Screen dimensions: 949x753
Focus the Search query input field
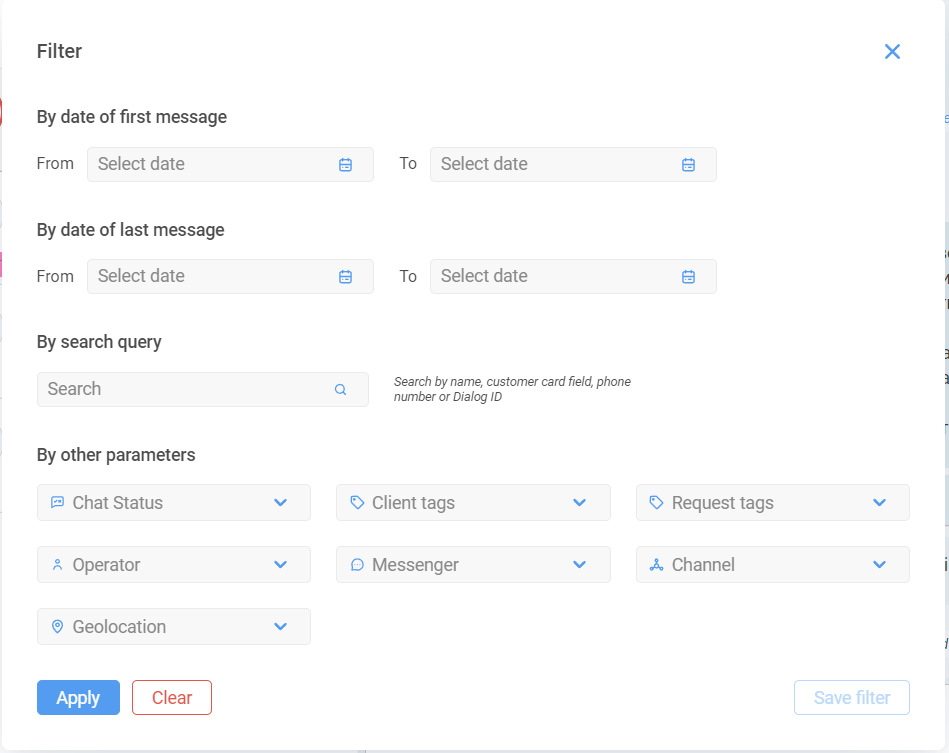point(203,389)
